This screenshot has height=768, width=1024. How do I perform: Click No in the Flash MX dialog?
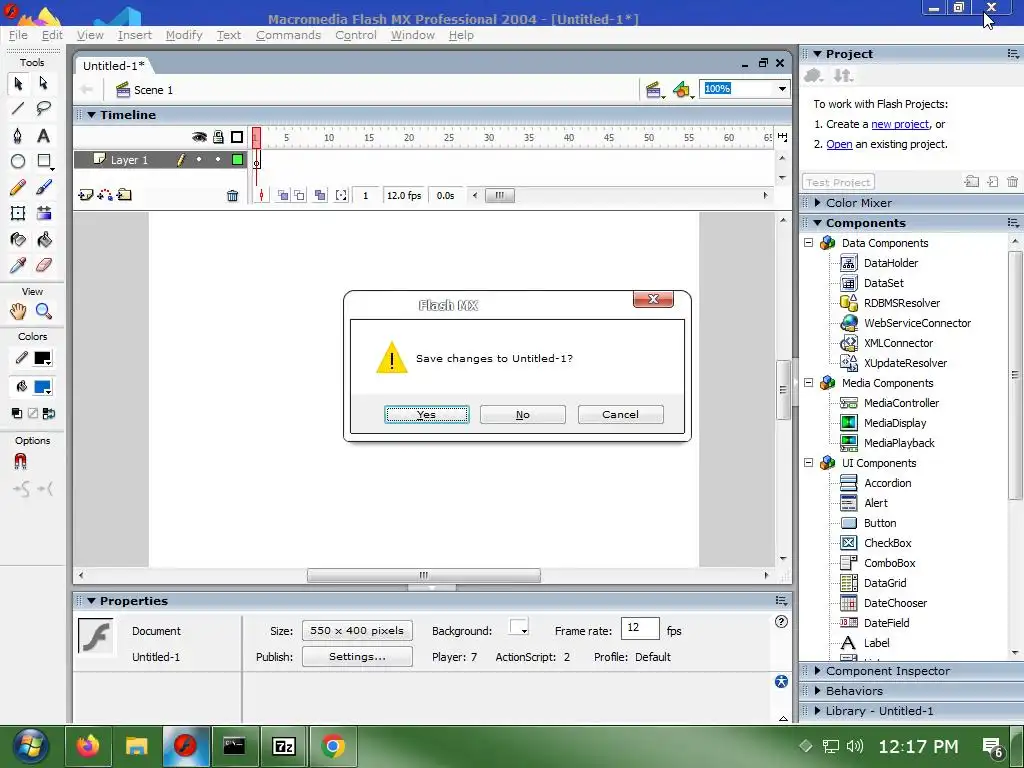click(522, 415)
